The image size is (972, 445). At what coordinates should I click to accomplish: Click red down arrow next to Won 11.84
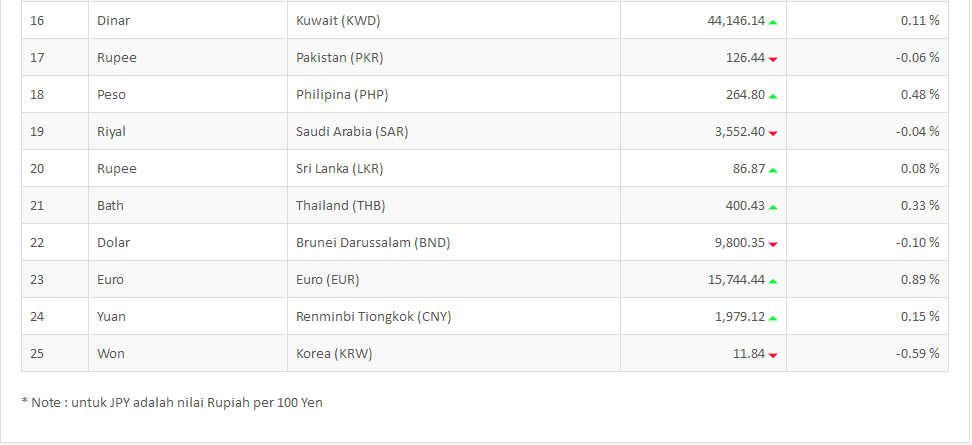click(x=773, y=355)
